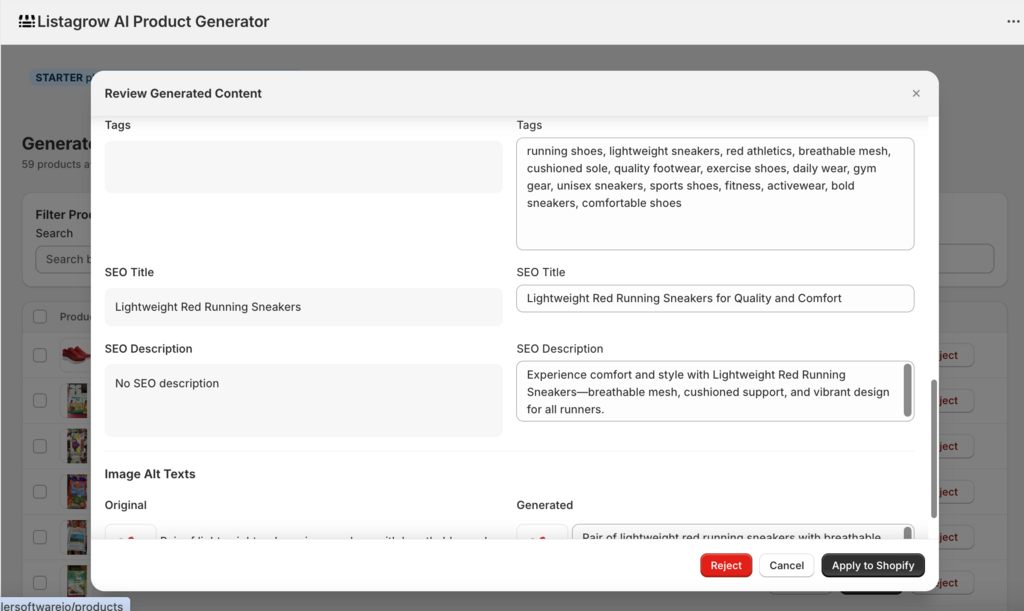
Task: Check the red sneakers row checkbox
Action: pos(40,355)
